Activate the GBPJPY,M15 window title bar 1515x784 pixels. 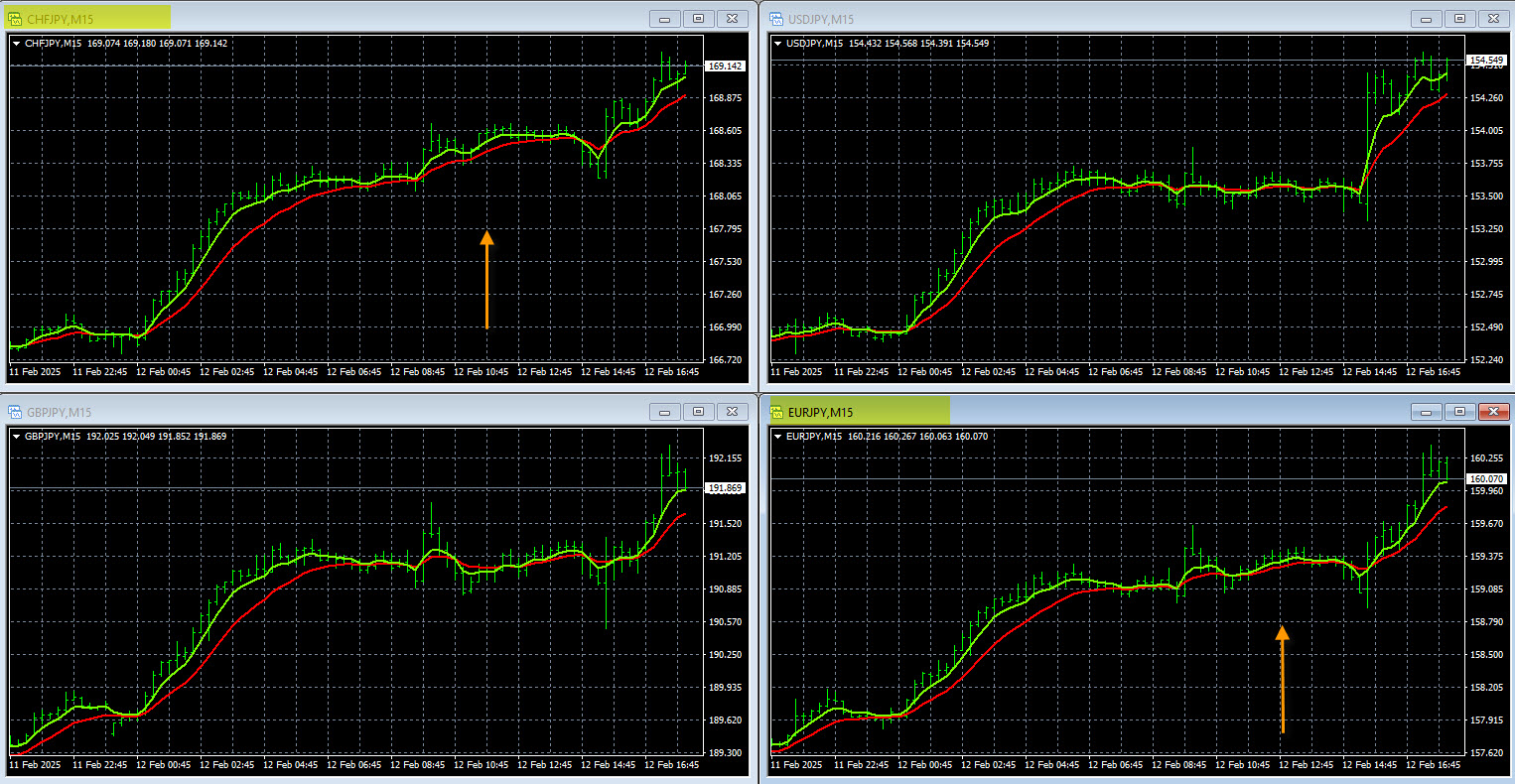pos(298,412)
